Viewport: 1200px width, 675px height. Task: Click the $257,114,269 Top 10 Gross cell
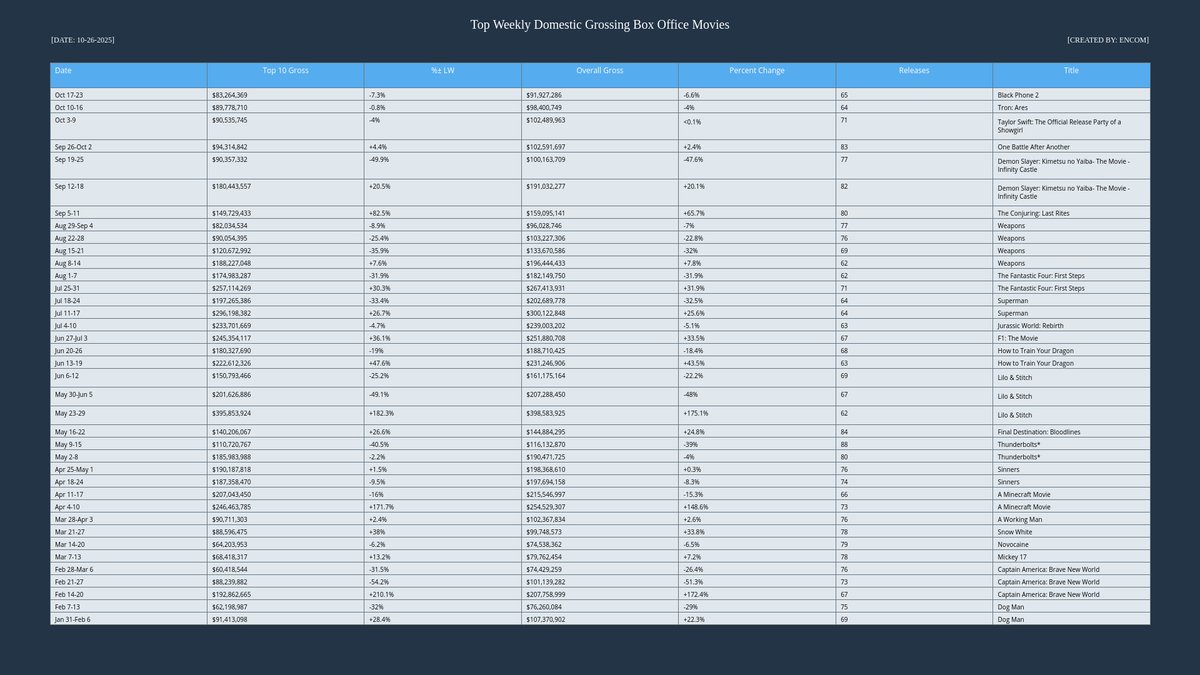(x=286, y=288)
